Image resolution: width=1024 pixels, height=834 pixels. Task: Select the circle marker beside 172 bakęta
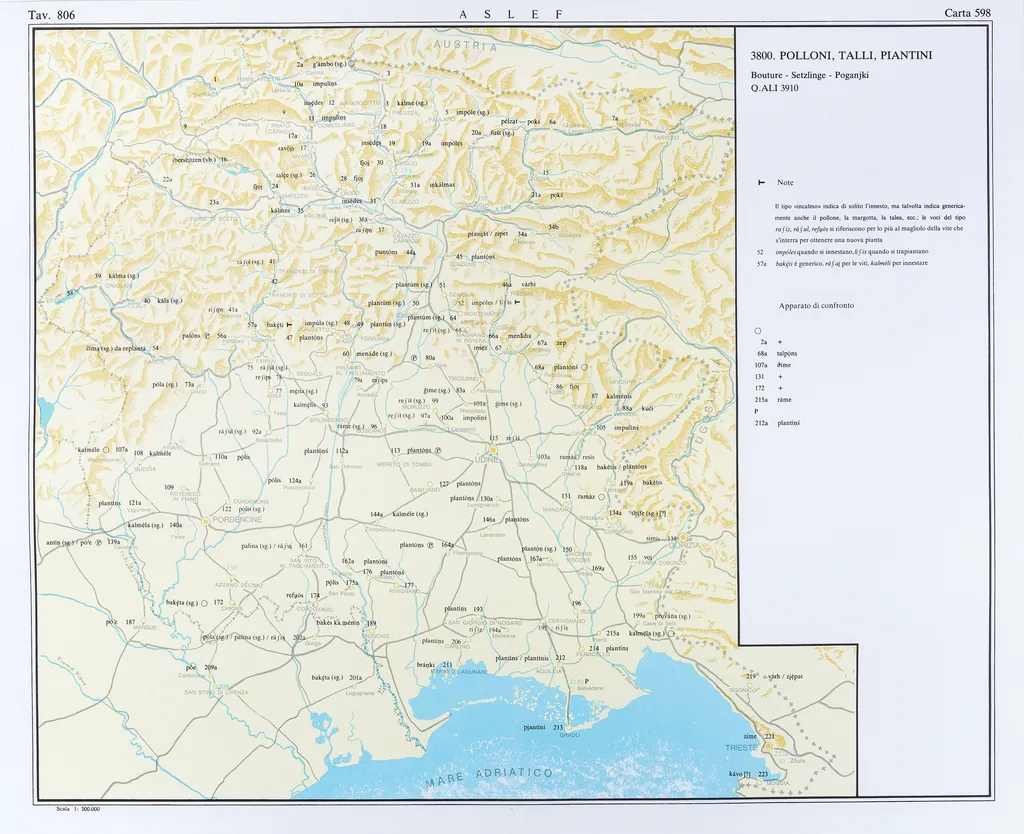click(204, 603)
